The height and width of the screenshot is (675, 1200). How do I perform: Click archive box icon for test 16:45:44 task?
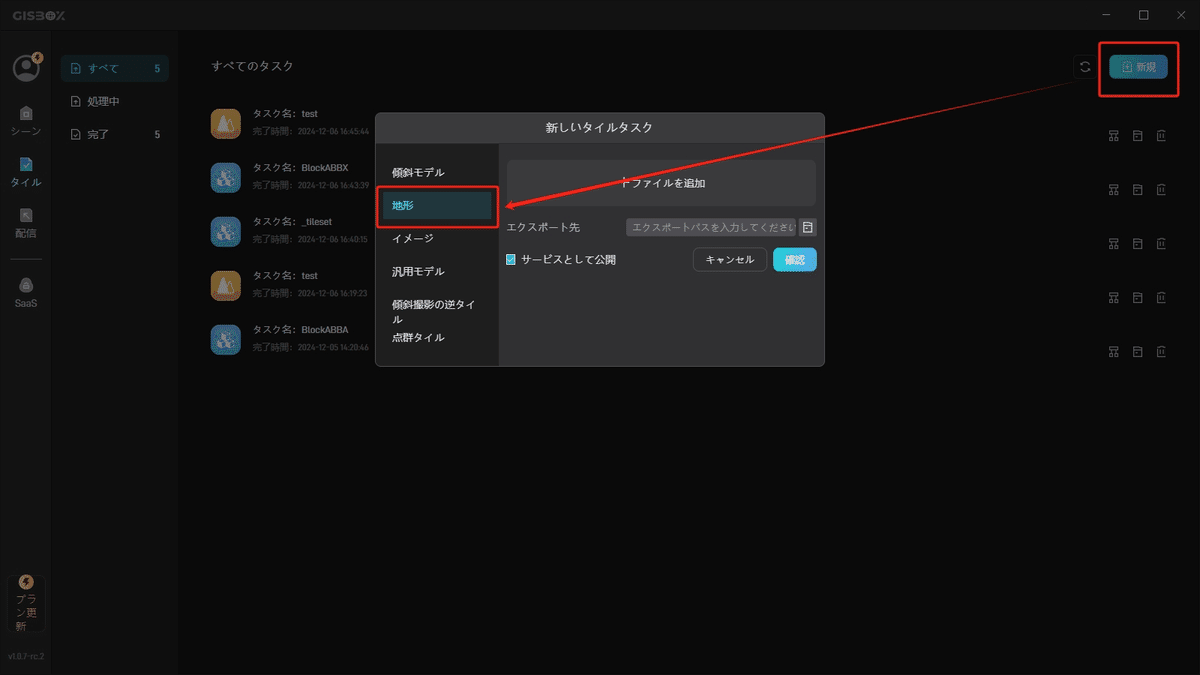point(1137,136)
